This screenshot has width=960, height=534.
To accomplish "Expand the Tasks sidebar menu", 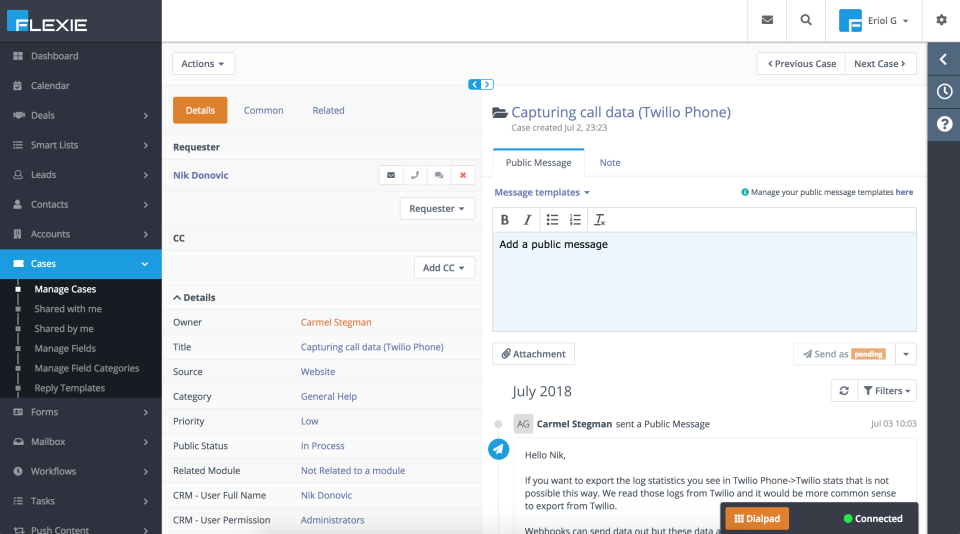I will click(x=81, y=501).
